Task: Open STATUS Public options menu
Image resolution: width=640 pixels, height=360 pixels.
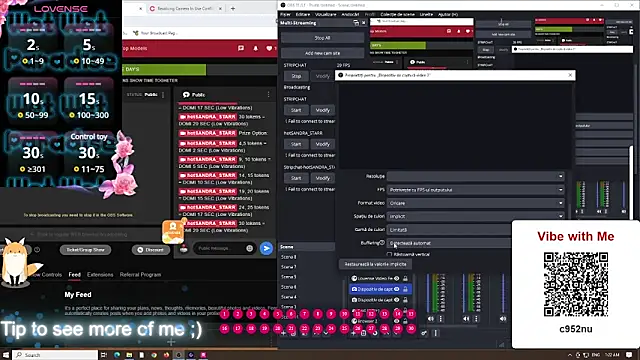Action: (x=163, y=95)
